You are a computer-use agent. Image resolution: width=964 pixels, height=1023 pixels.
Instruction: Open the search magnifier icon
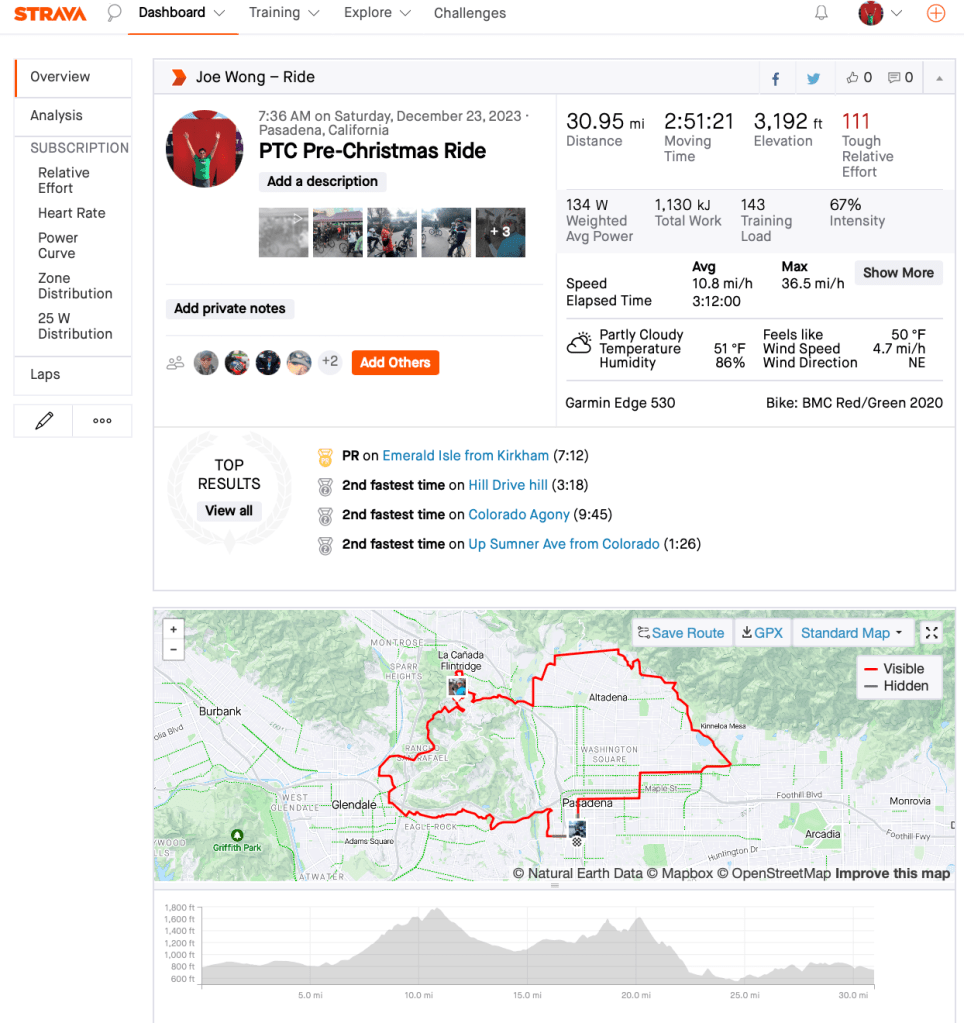click(114, 13)
